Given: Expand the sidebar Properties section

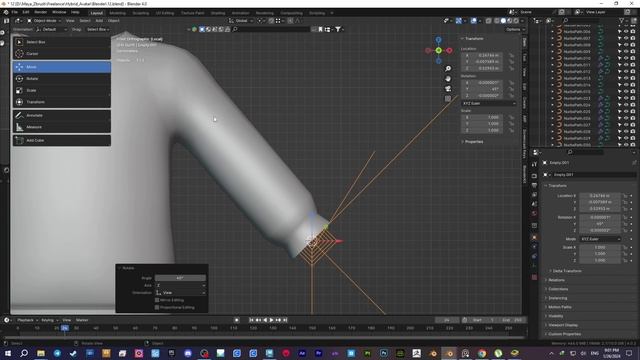Looking at the screenshot, I should [473, 142].
